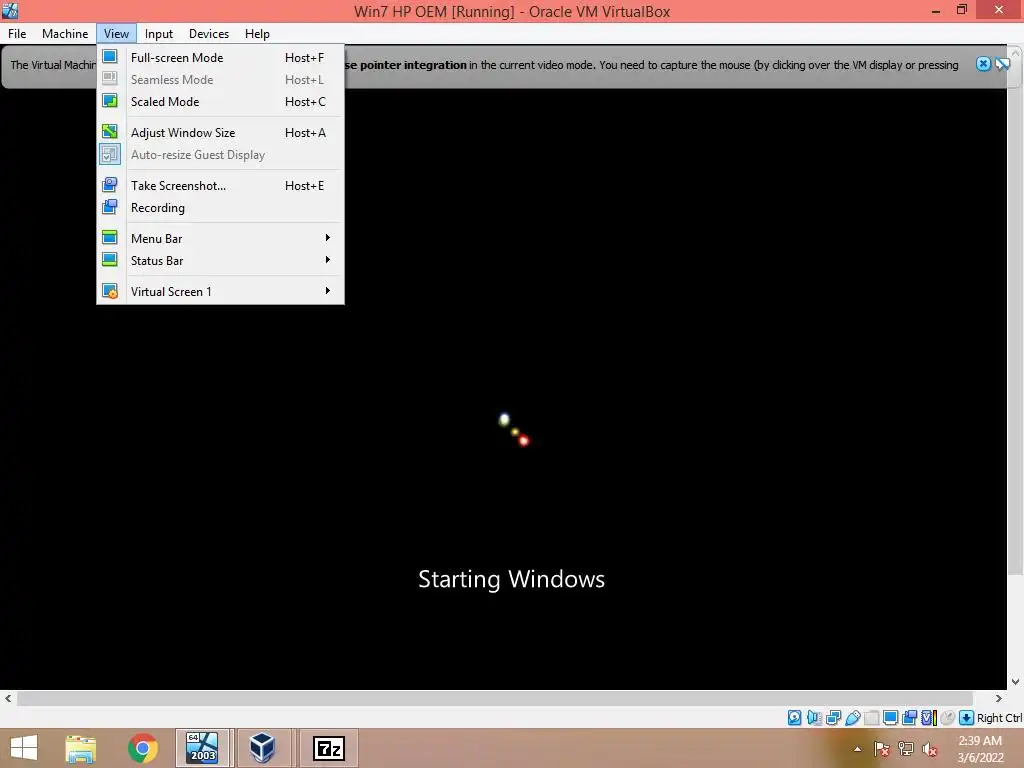Open the Machine menu
The image size is (1024, 768).
click(65, 34)
